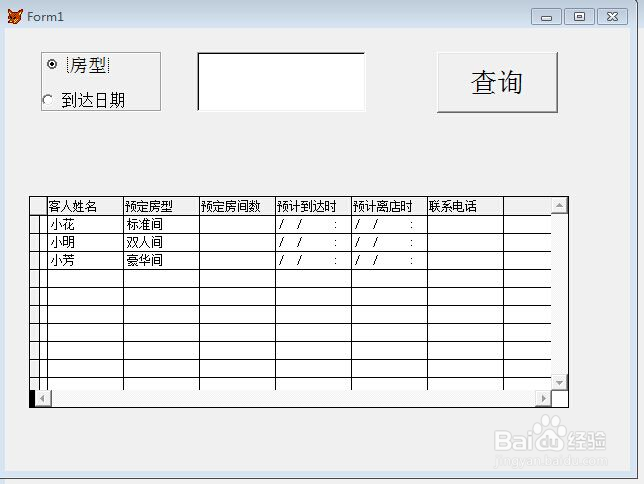Select the 豪华间 cell

coord(161,260)
